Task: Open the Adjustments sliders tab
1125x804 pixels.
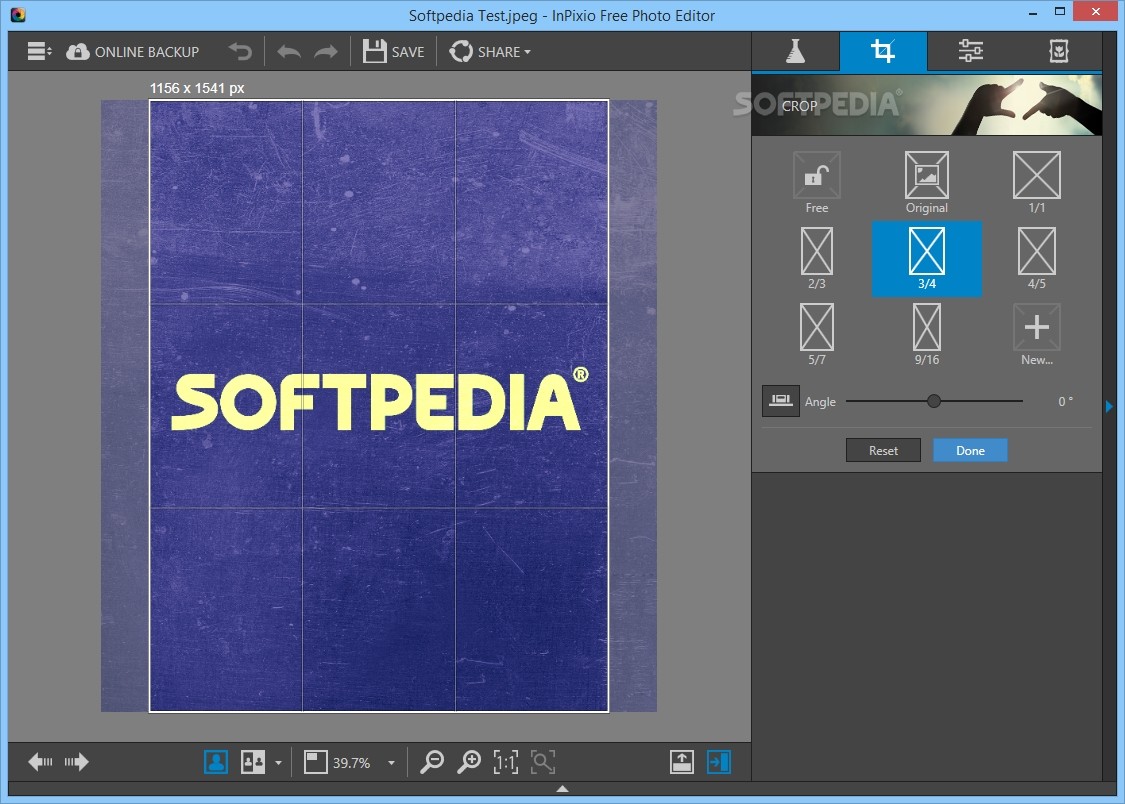Action: 970,51
